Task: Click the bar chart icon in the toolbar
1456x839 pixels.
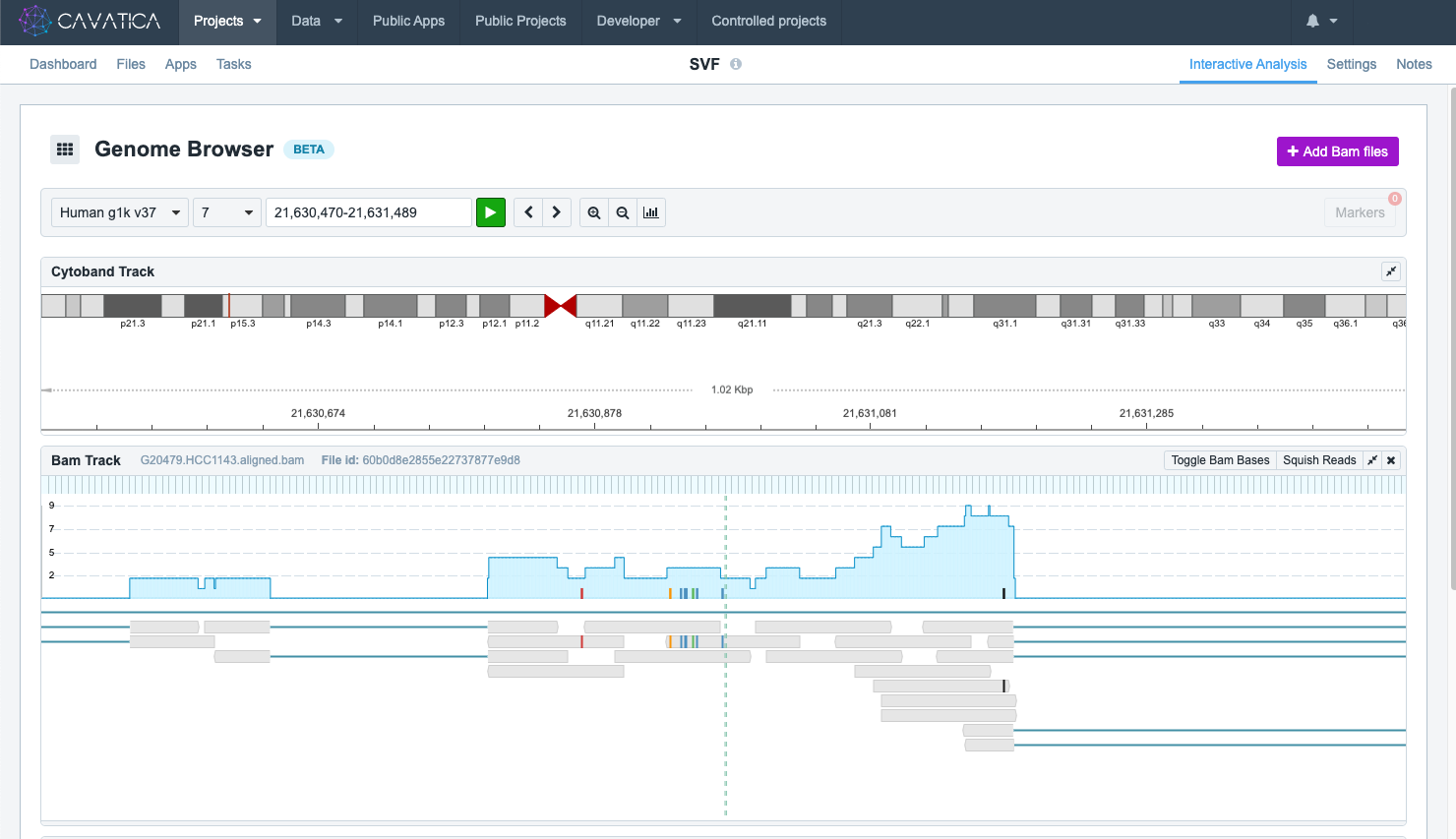Action: 650,212
